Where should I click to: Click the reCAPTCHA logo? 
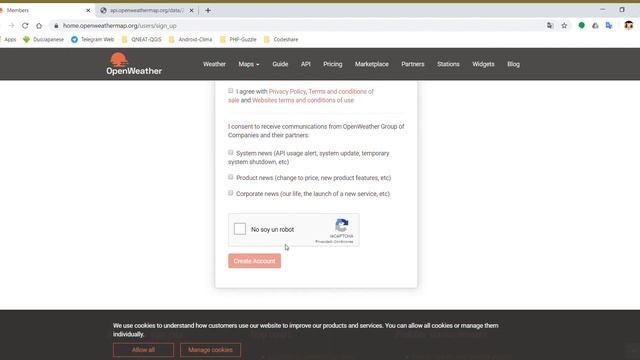[x=342, y=225]
